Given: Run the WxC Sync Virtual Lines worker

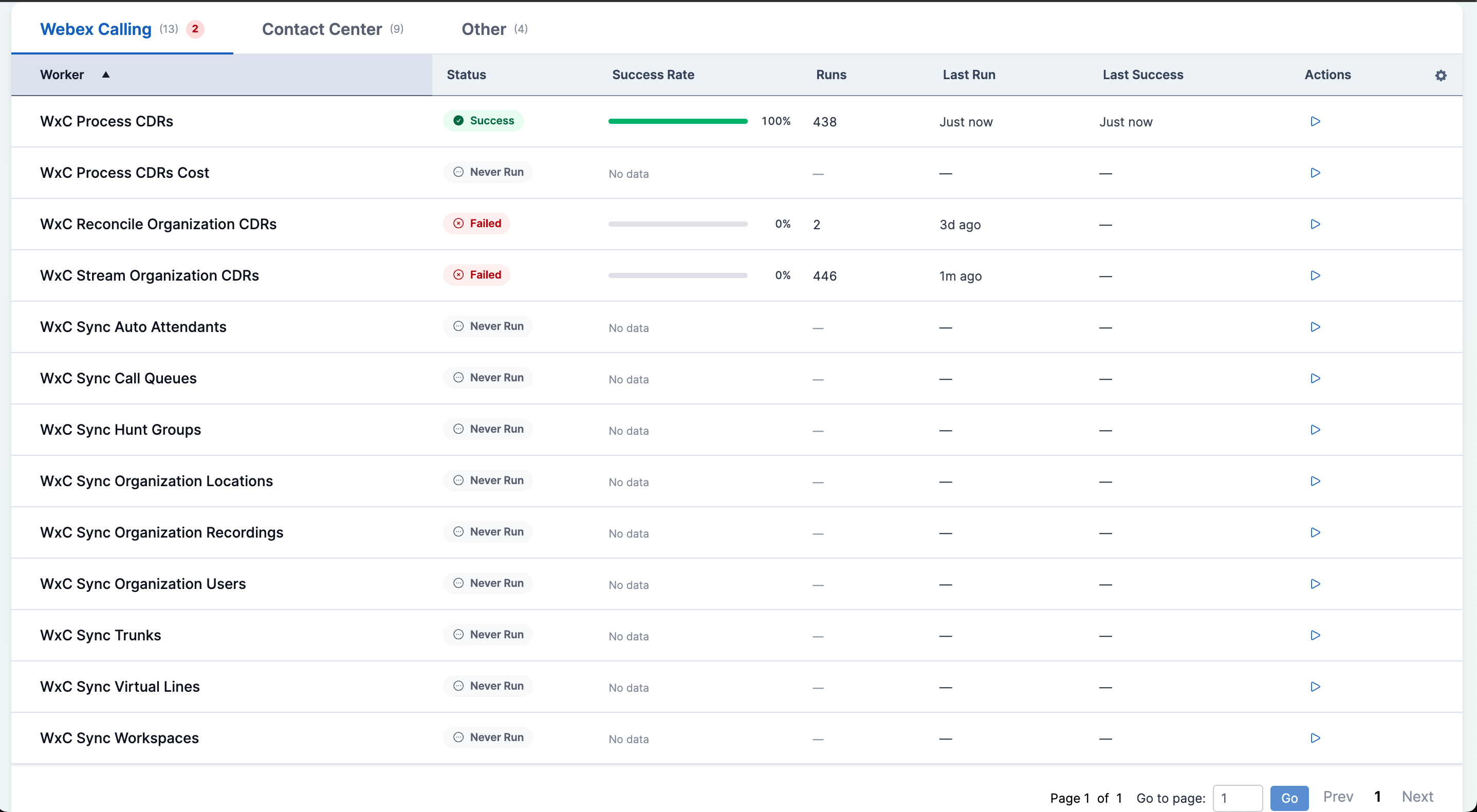Looking at the screenshot, I should click(1315, 687).
